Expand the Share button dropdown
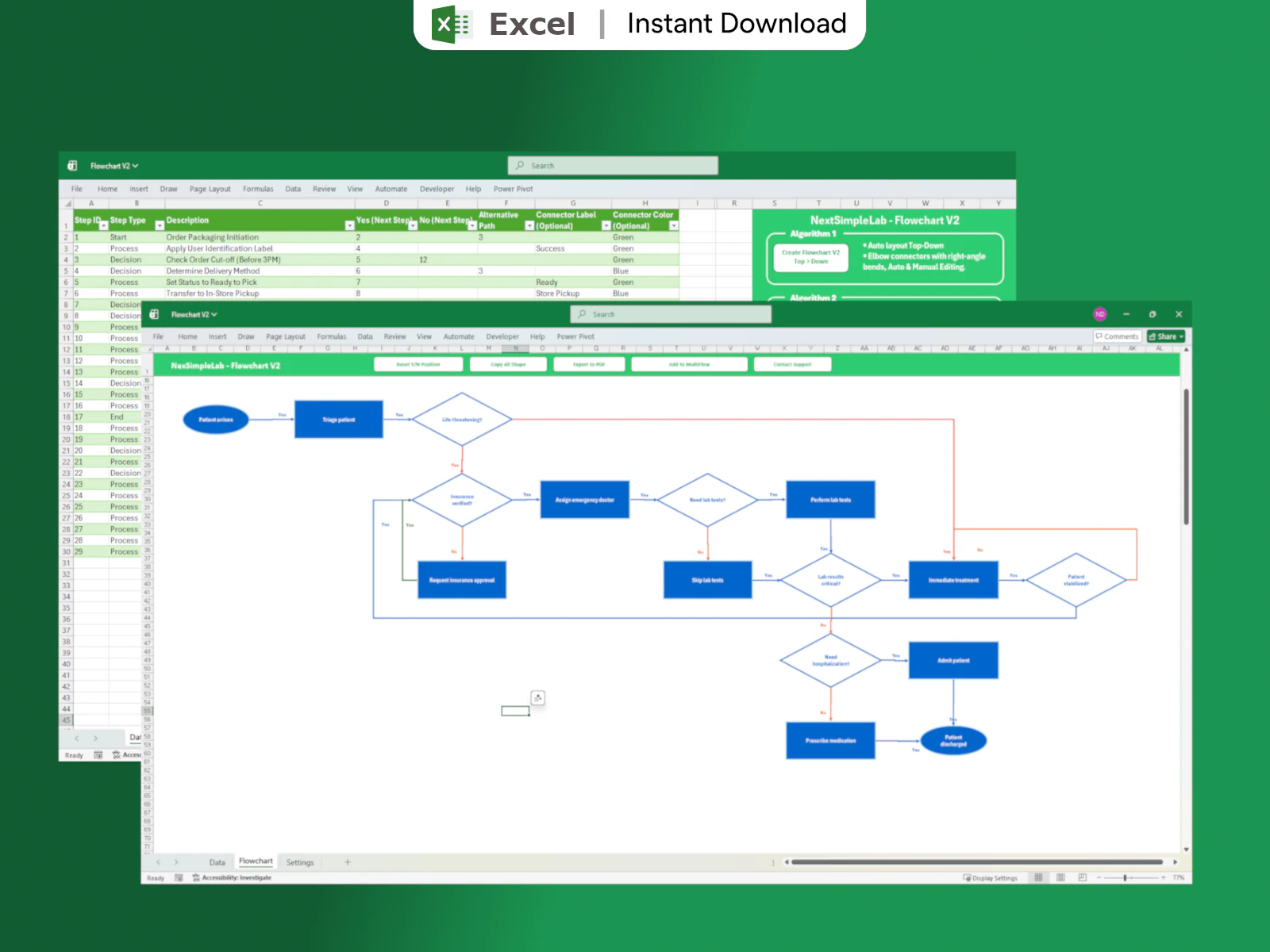Image resolution: width=1270 pixels, height=952 pixels. coord(1181,336)
